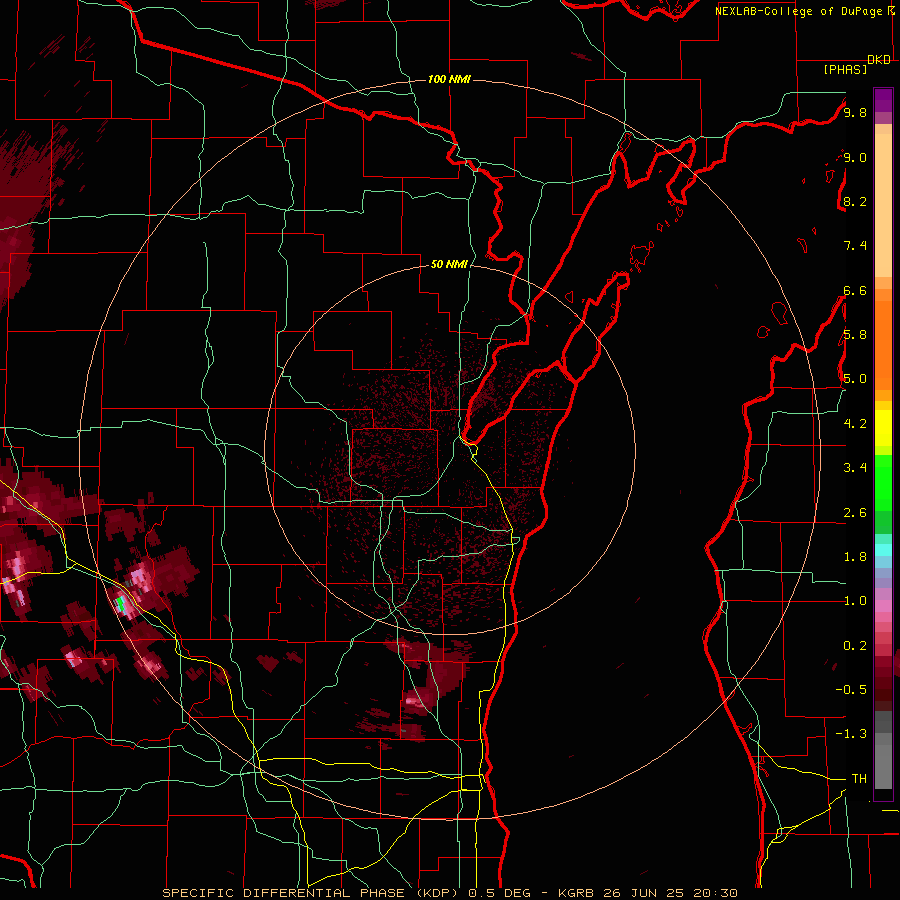This screenshot has width=900, height=900.
Task: Click the TH threshold label on the scale
Action: [x=859, y=779]
